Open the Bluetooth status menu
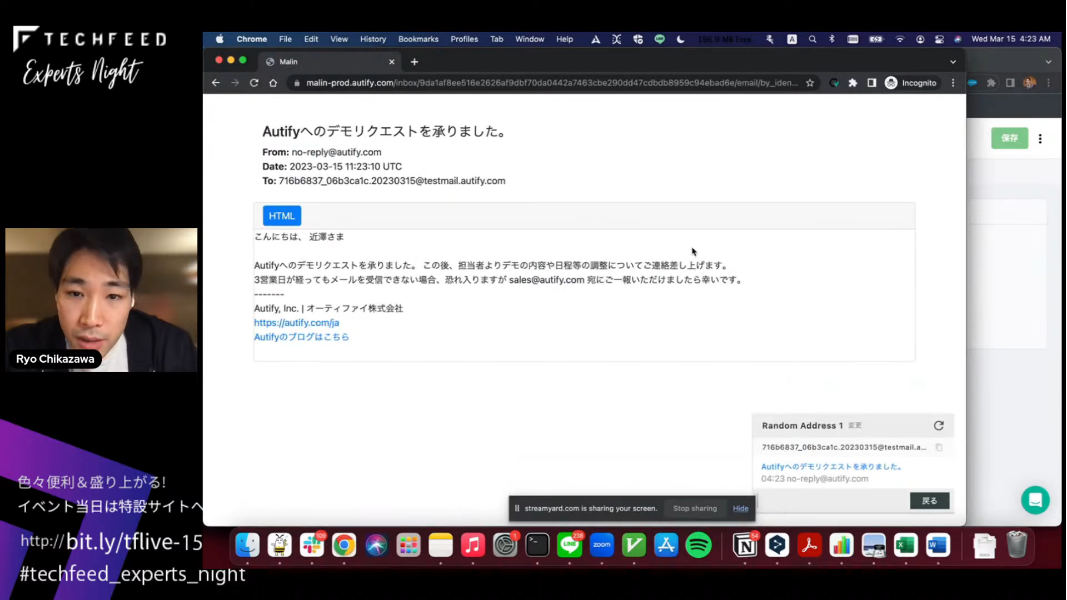The image size is (1067, 600). coord(832,39)
